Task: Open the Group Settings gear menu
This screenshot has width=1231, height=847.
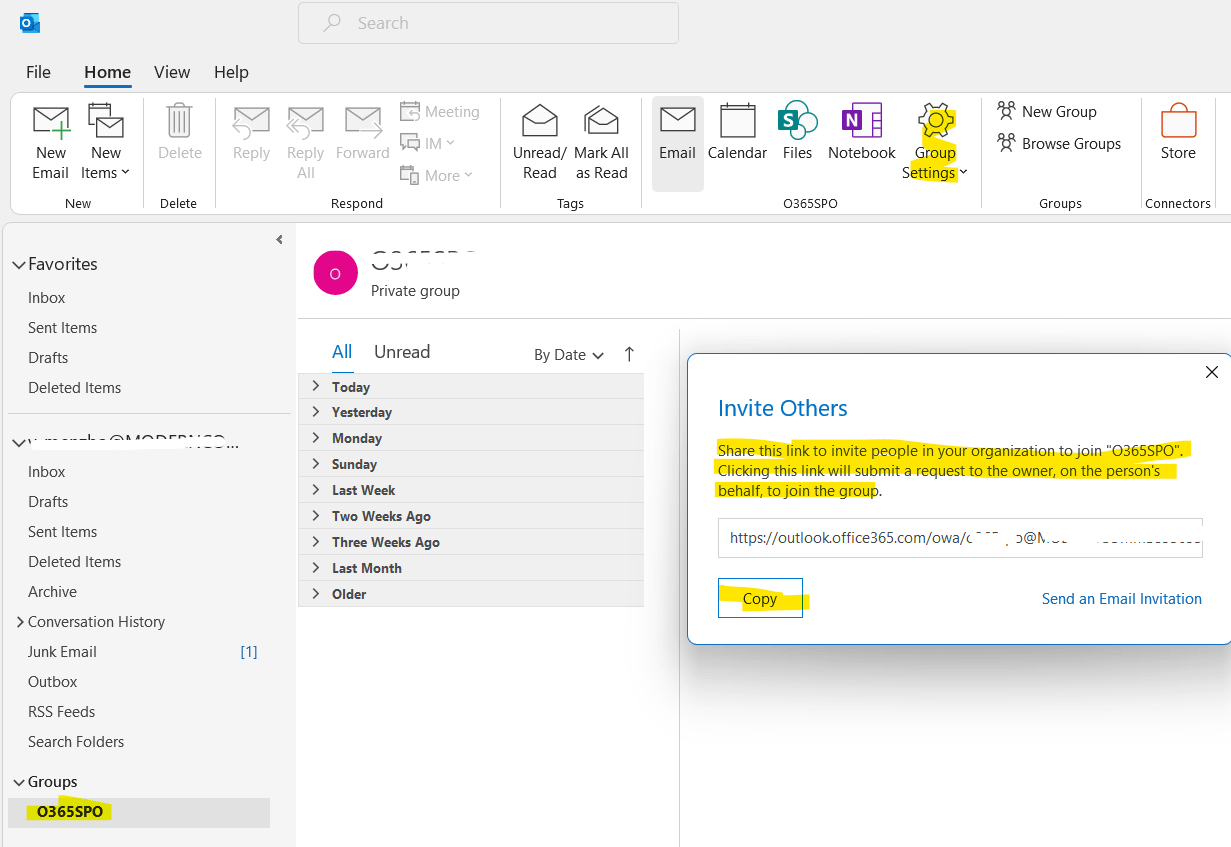Action: click(935, 142)
